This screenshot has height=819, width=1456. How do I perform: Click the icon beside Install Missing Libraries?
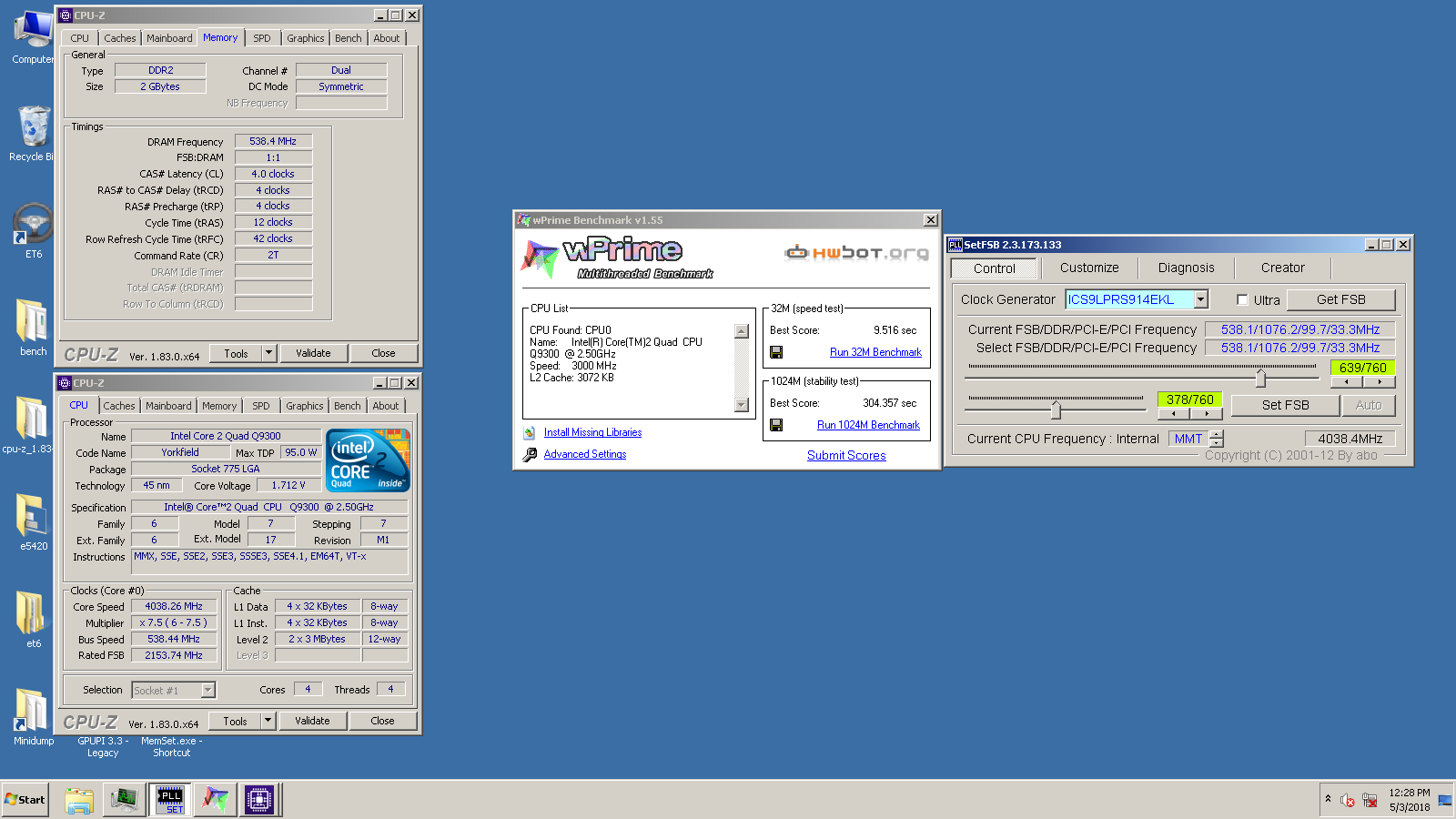point(530,433)
